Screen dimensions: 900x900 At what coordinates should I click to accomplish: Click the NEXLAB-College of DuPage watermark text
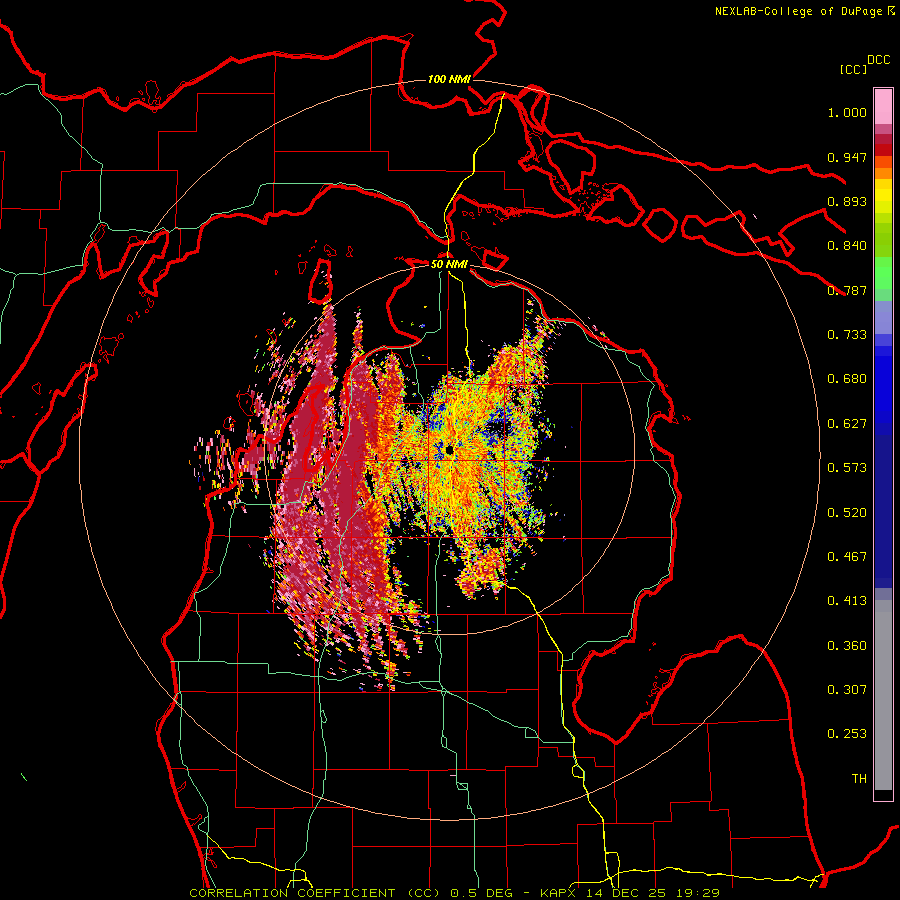coord(798,11)
